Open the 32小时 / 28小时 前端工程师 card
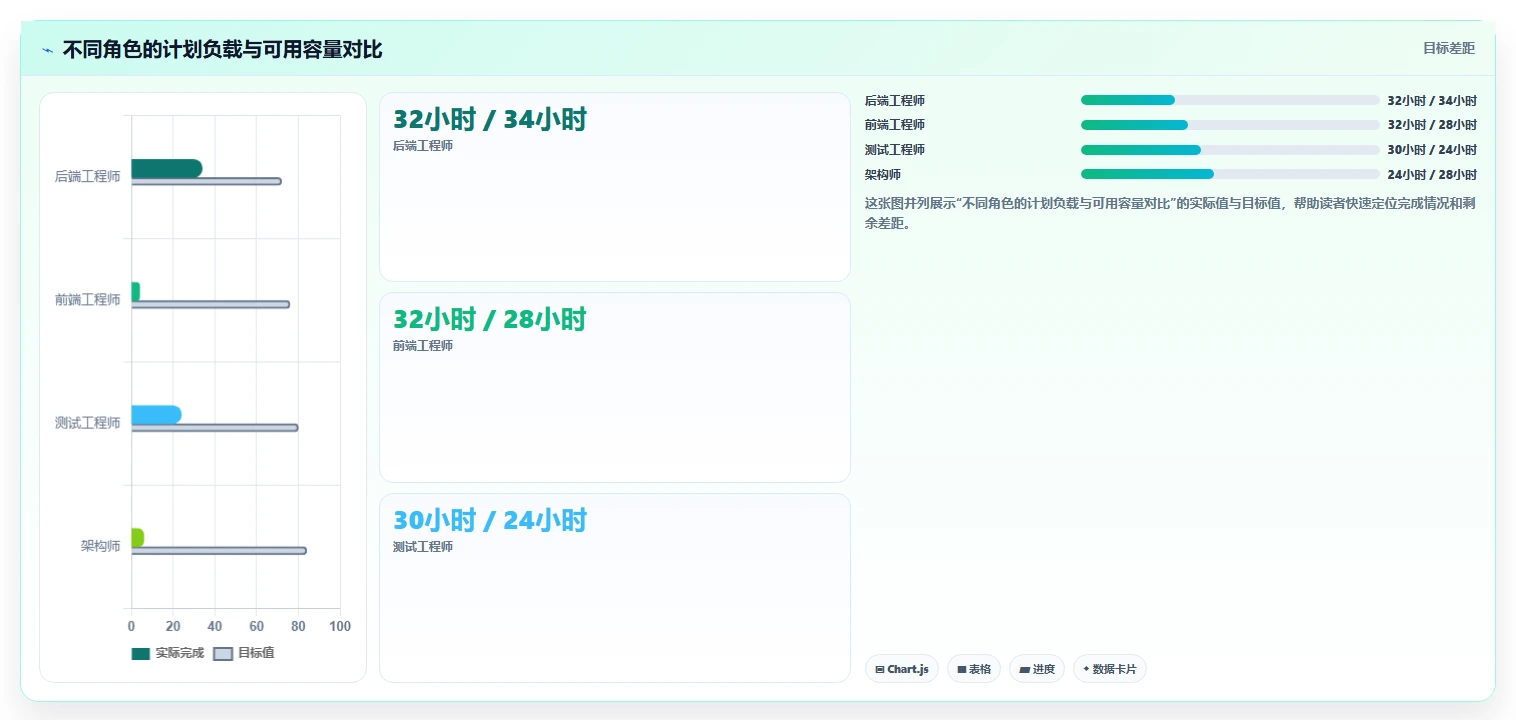Viewport: 1516px width, 720px height. tap(615, 388)
